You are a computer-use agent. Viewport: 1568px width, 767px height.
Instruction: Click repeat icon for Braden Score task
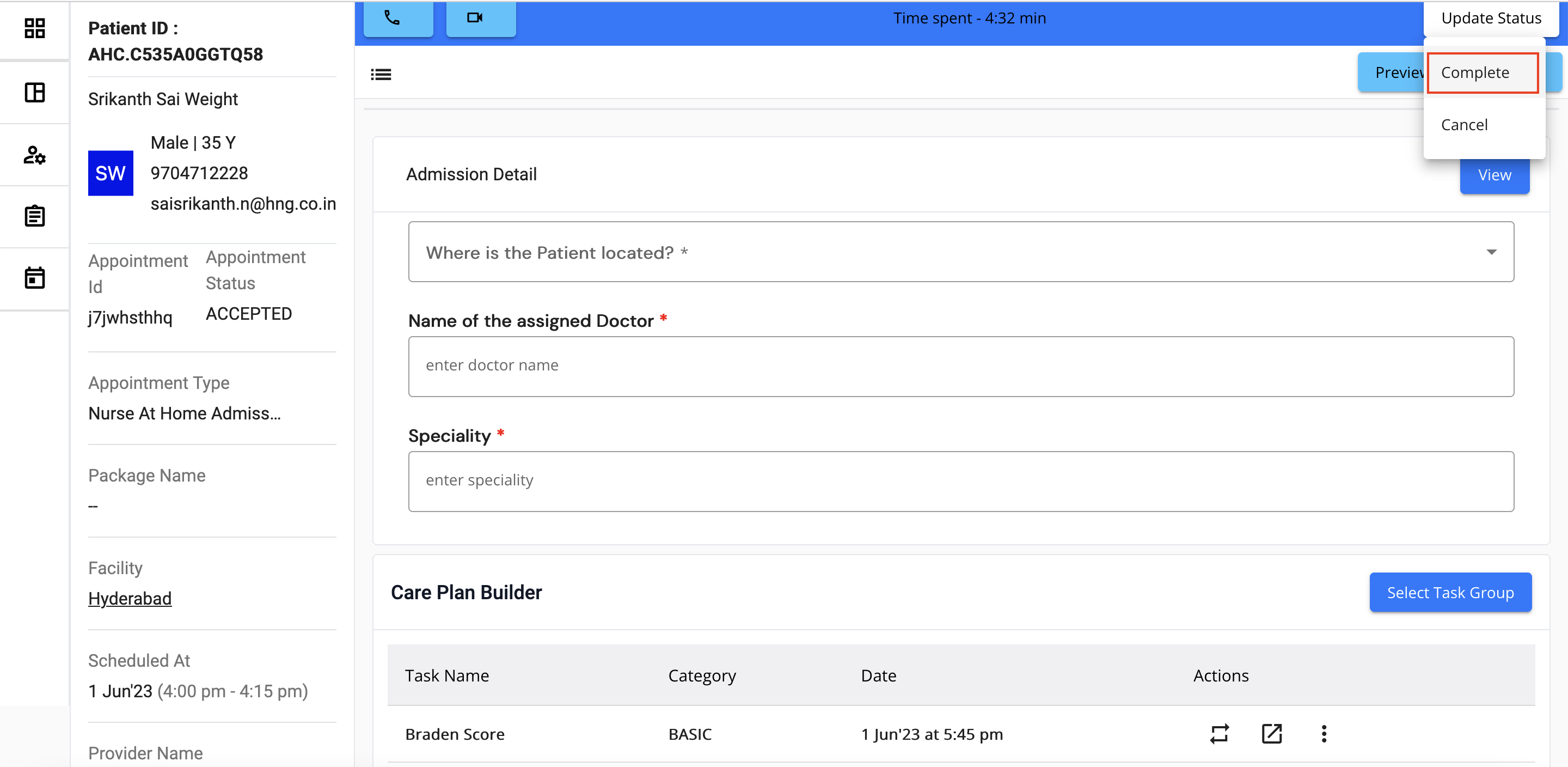coord(1219,733)
